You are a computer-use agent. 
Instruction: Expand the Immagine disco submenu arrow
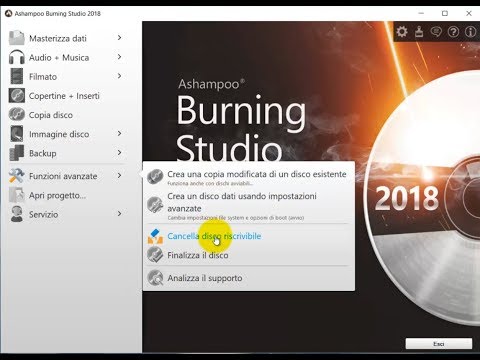coord(119,133)
